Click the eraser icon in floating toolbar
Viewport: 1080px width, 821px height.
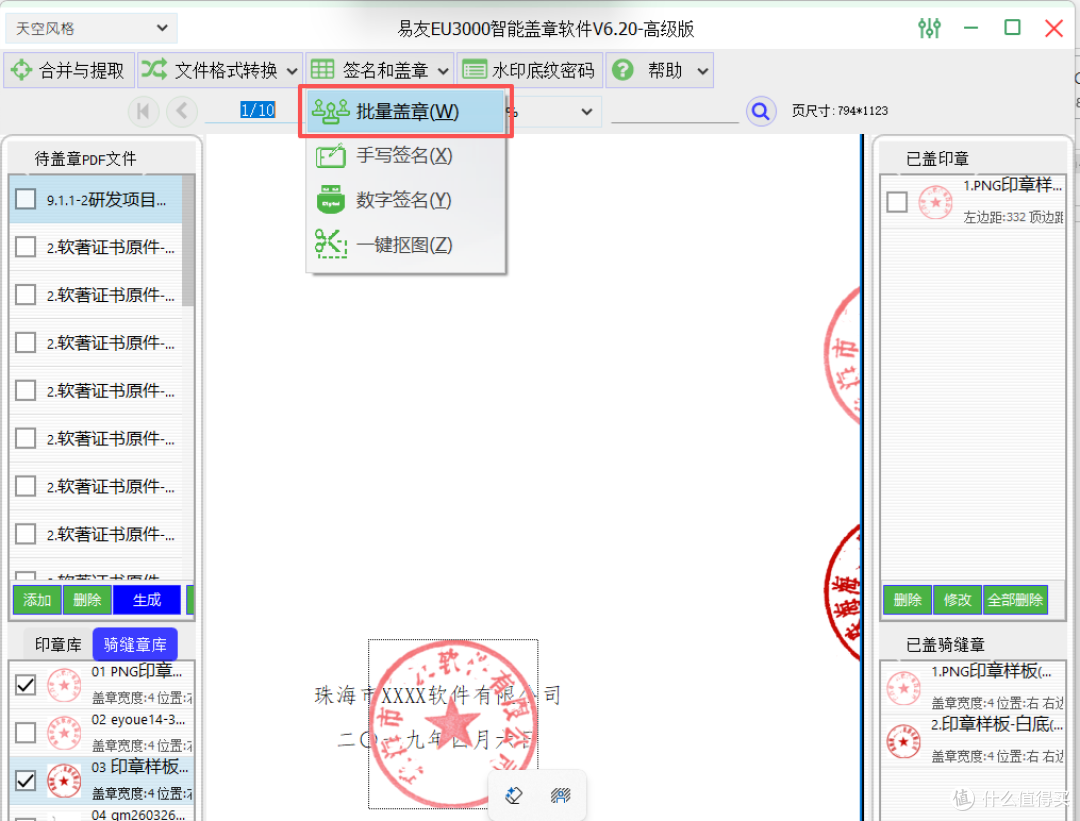(514, 796)
